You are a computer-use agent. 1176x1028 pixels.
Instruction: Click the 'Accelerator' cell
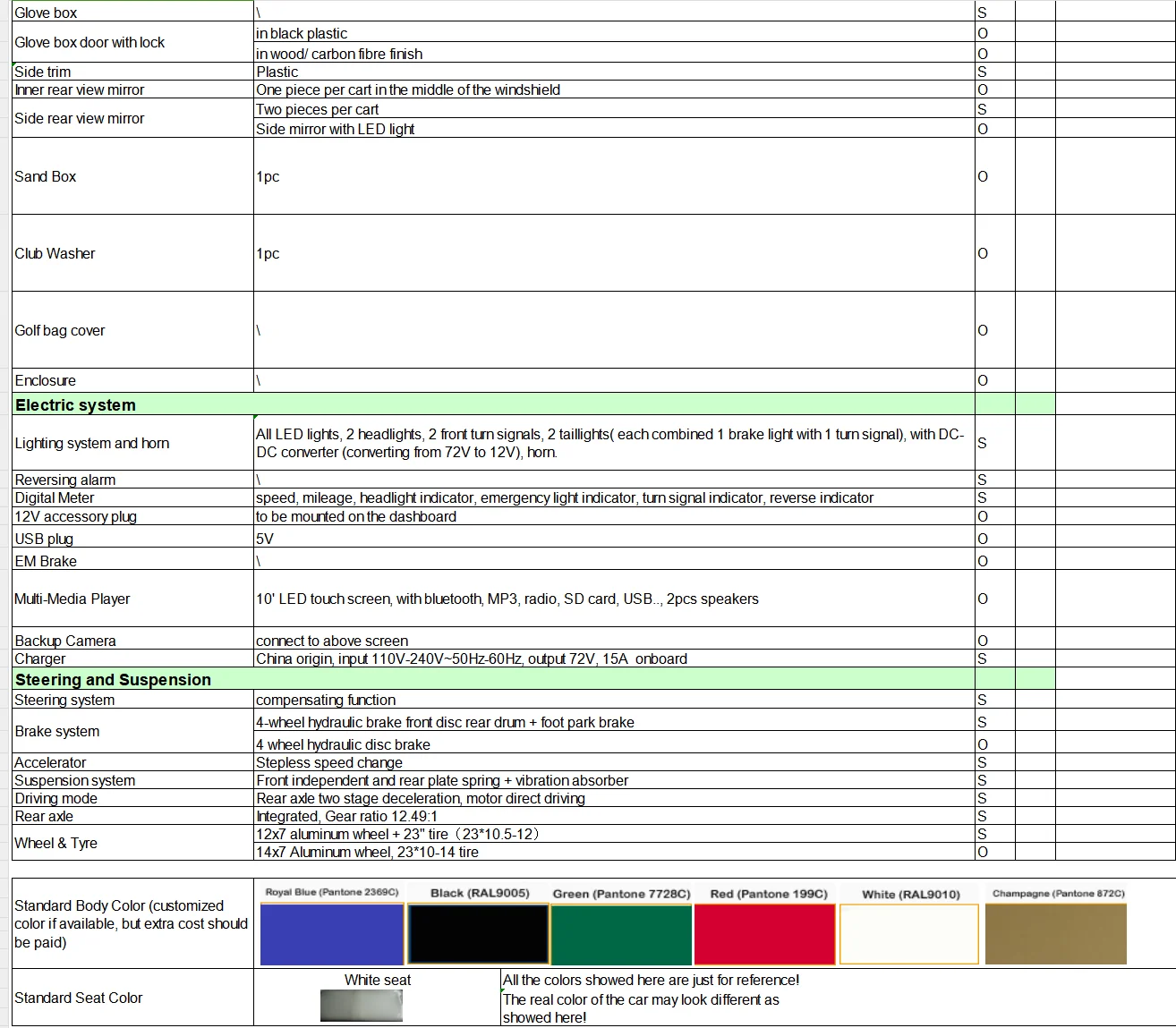coord(132,762)
